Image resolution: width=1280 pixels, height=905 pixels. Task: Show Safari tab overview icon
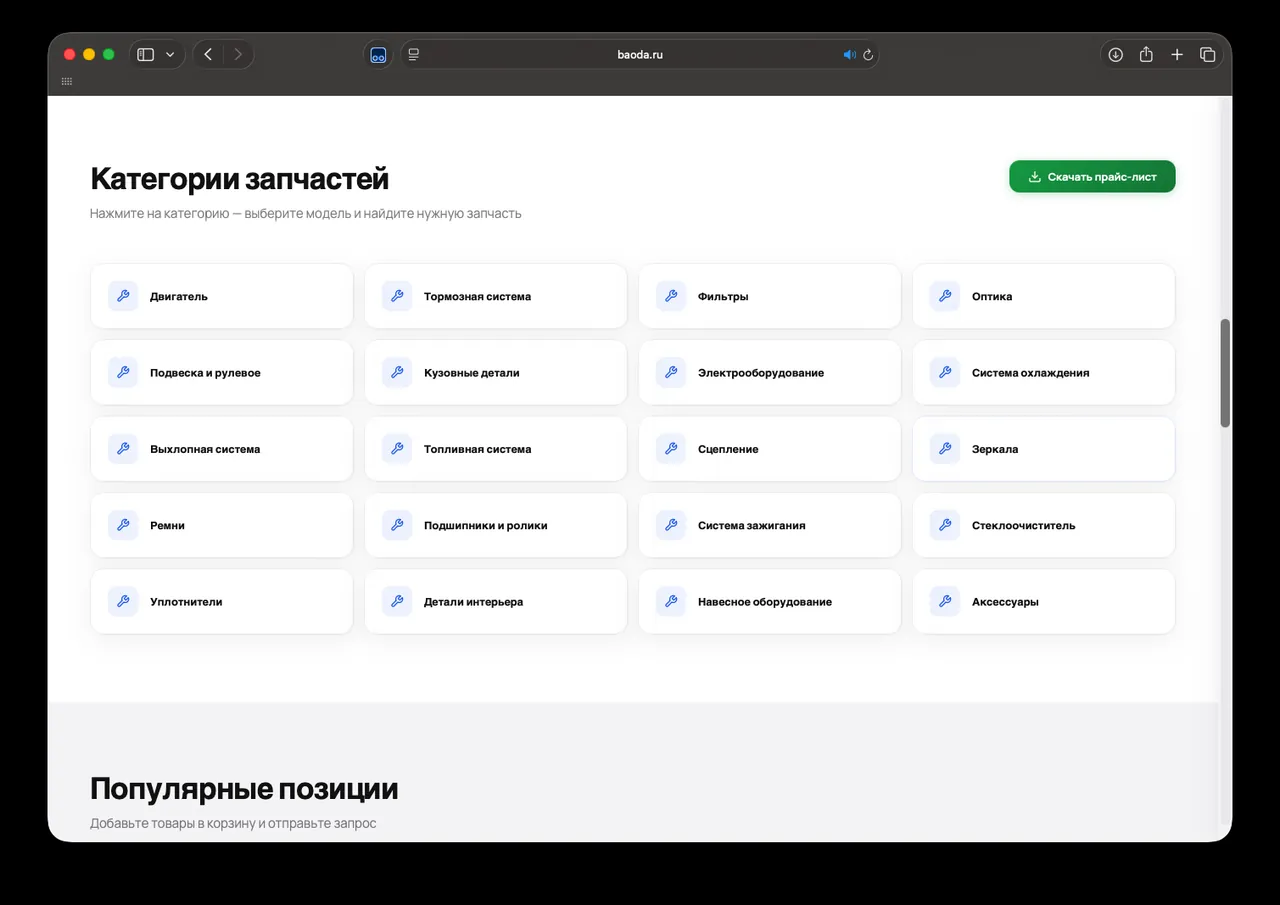click(1207, 55)
